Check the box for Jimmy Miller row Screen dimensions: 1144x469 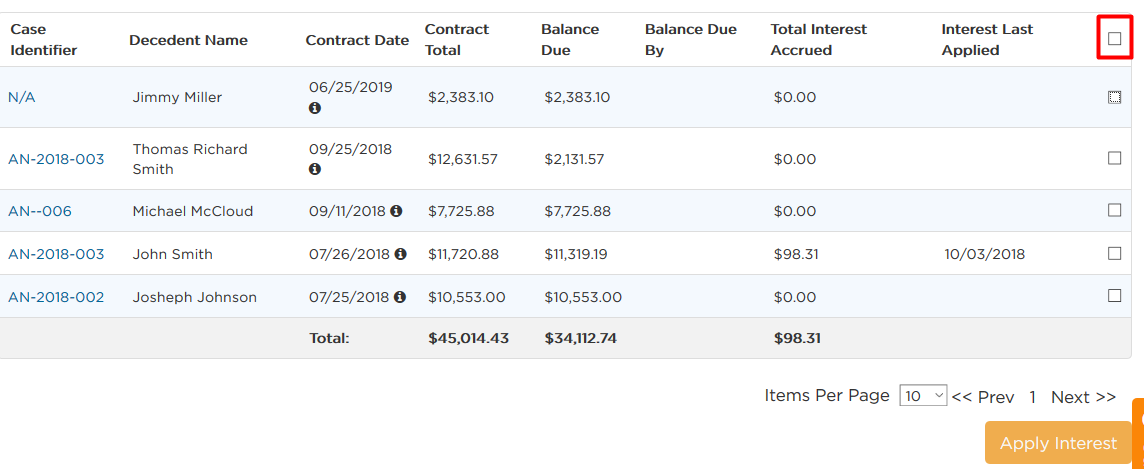pyautogui.click(x=1114, y=97)
